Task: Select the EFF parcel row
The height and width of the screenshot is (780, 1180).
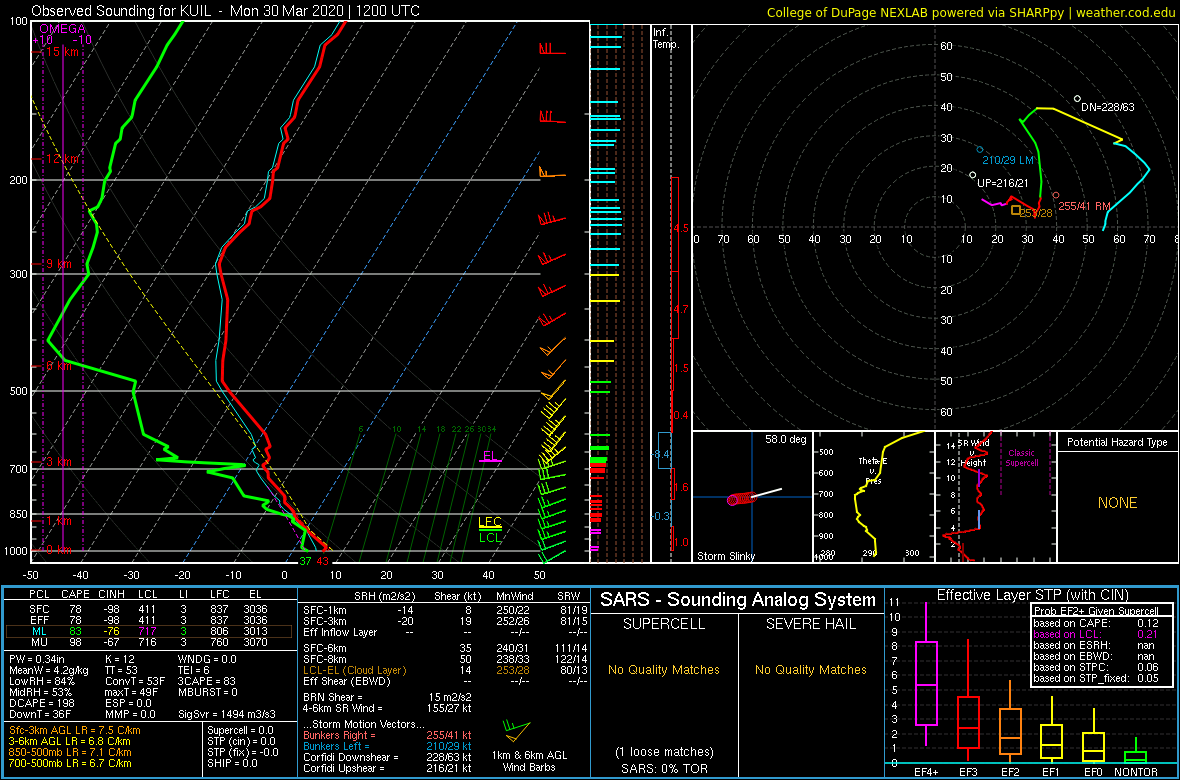Action: point(148,620)
